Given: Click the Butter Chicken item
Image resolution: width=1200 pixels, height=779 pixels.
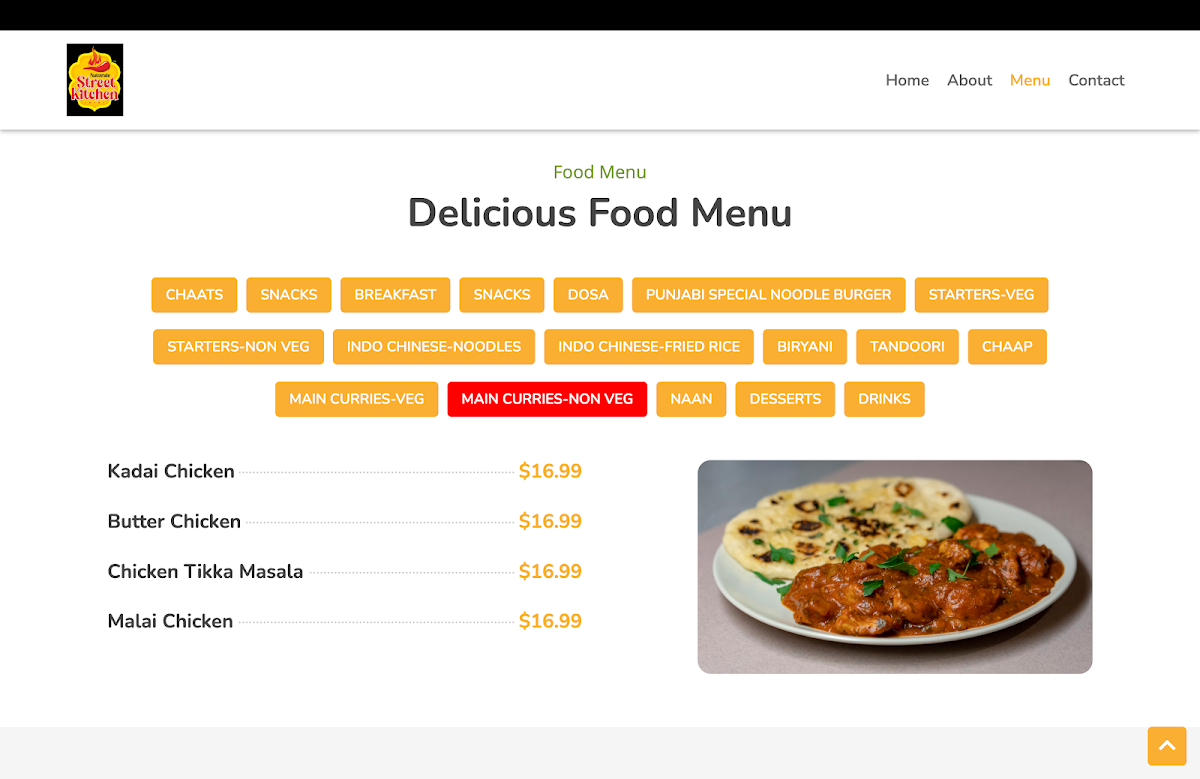Looking at the screenshot, I should click(x=174, y=521).
